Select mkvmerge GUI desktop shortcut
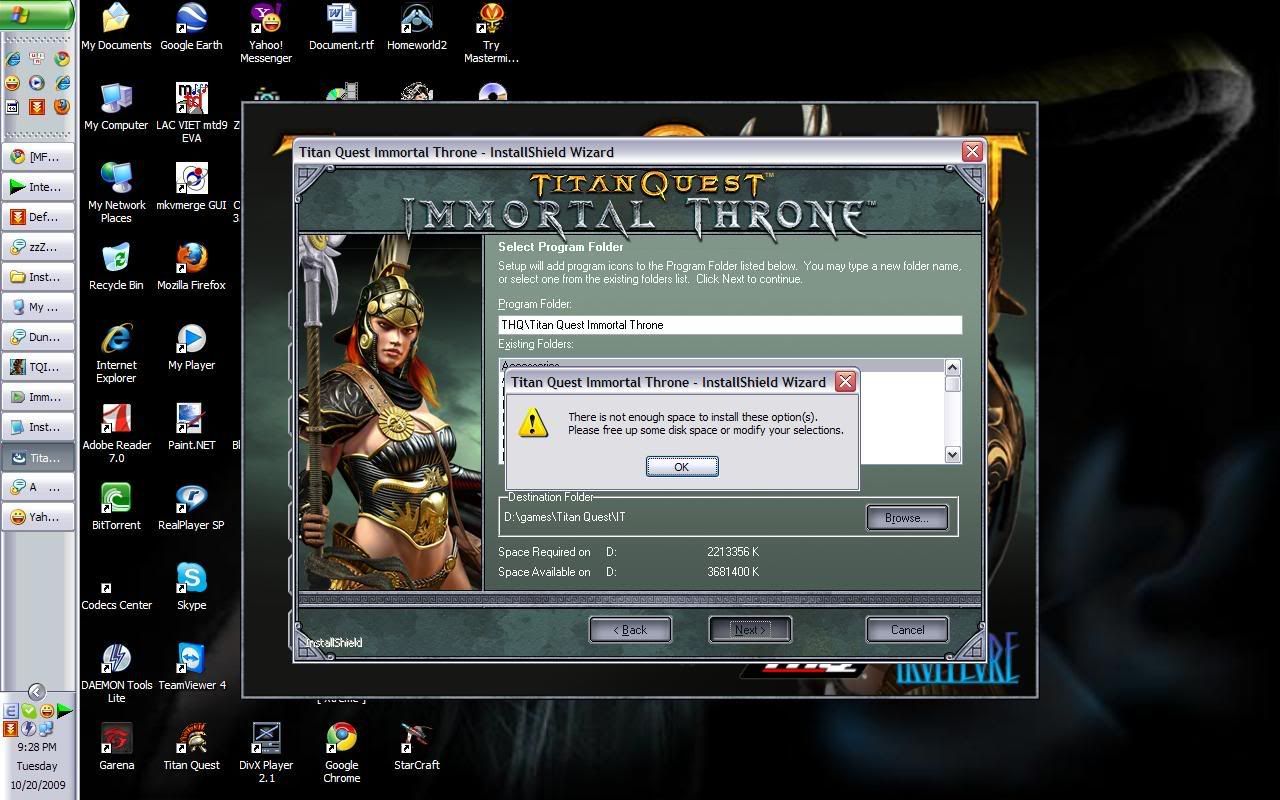This screenshot has width=1280, height=800. (191, 187)
